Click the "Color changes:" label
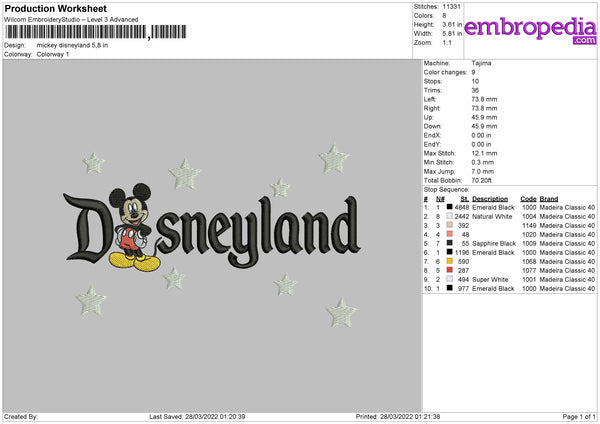Viewport: 600px width, 424px height. pos(445,72)
